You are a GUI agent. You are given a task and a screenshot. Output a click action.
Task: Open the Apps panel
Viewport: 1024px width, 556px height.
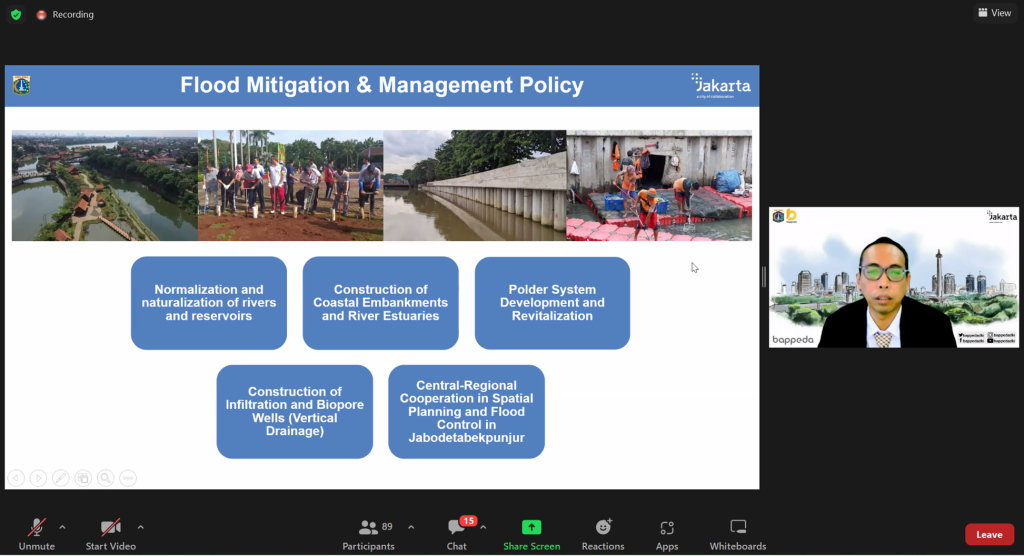click(667, 533)
